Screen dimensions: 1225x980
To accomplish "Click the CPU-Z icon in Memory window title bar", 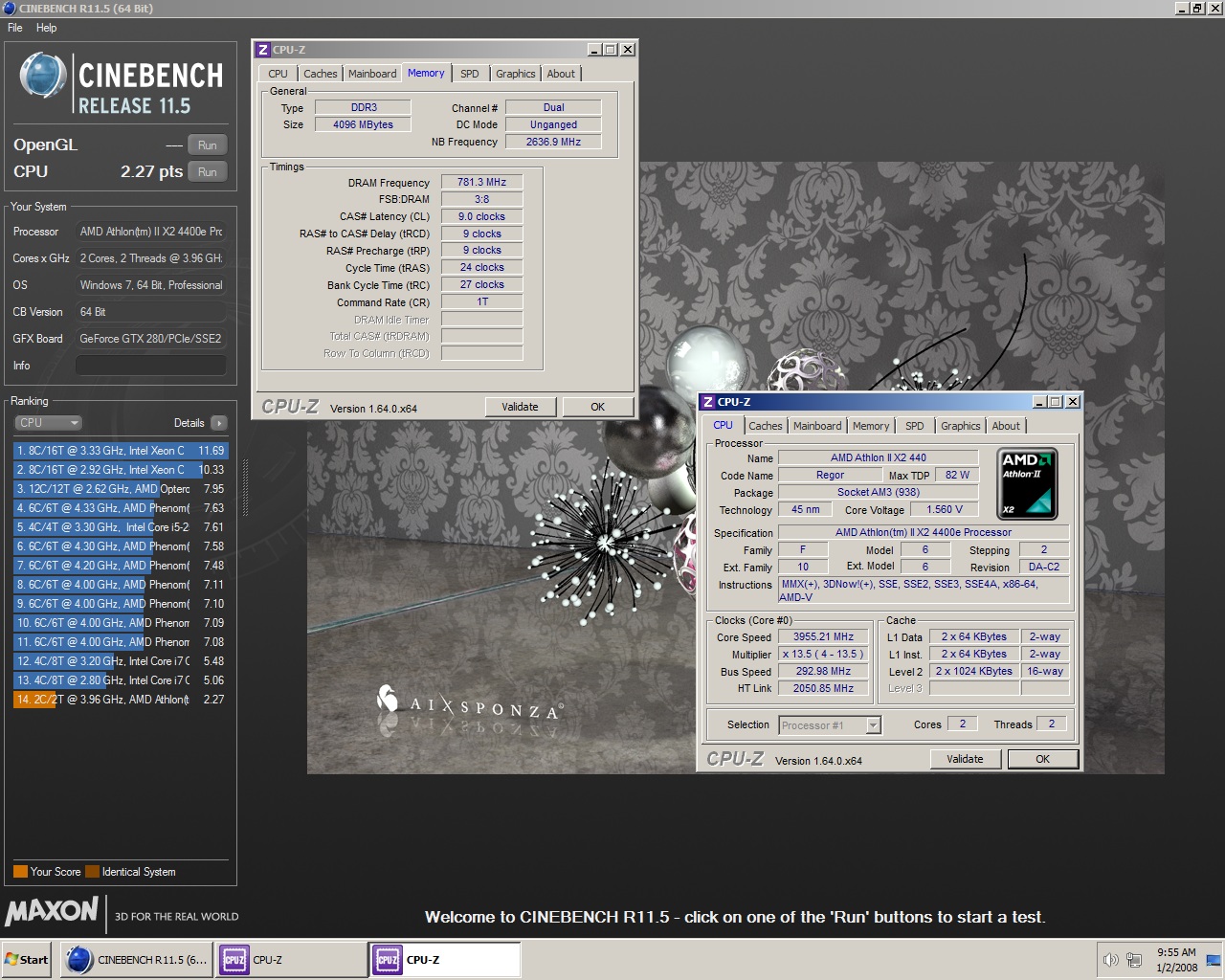I will coord(263,50).
